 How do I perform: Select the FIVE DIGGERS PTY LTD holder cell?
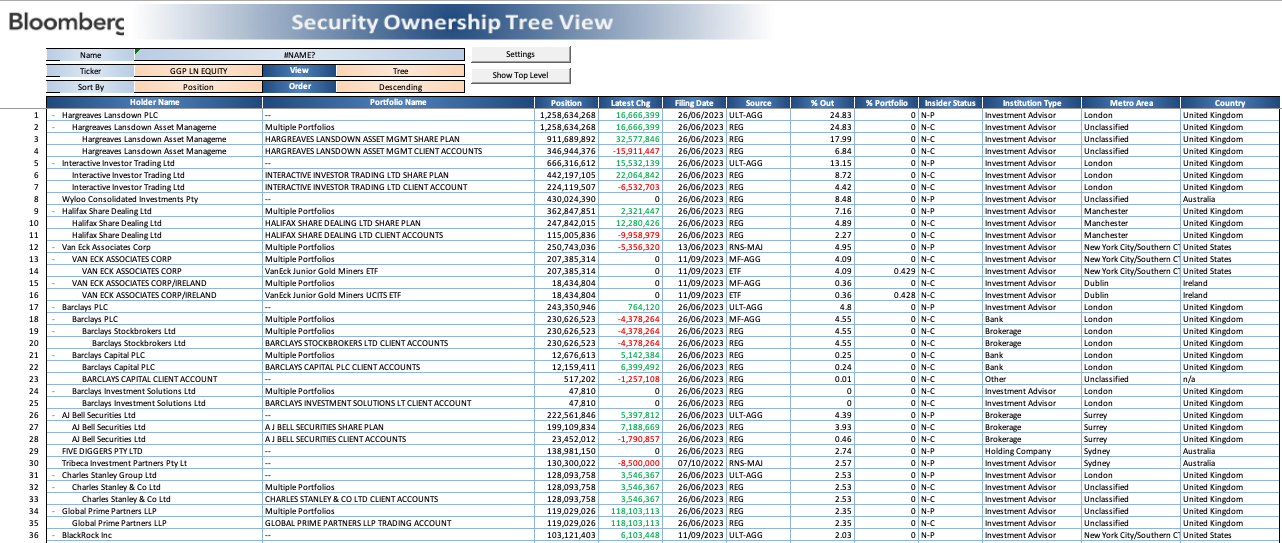click(155, 451)
